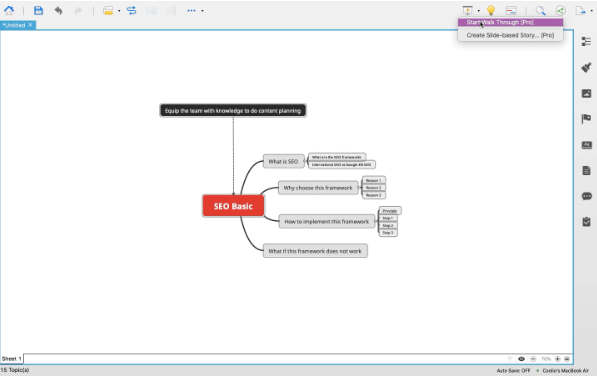Open the Comments bubble panel
Viewport: 597px width, 376px height.
(x=586, y=196)
